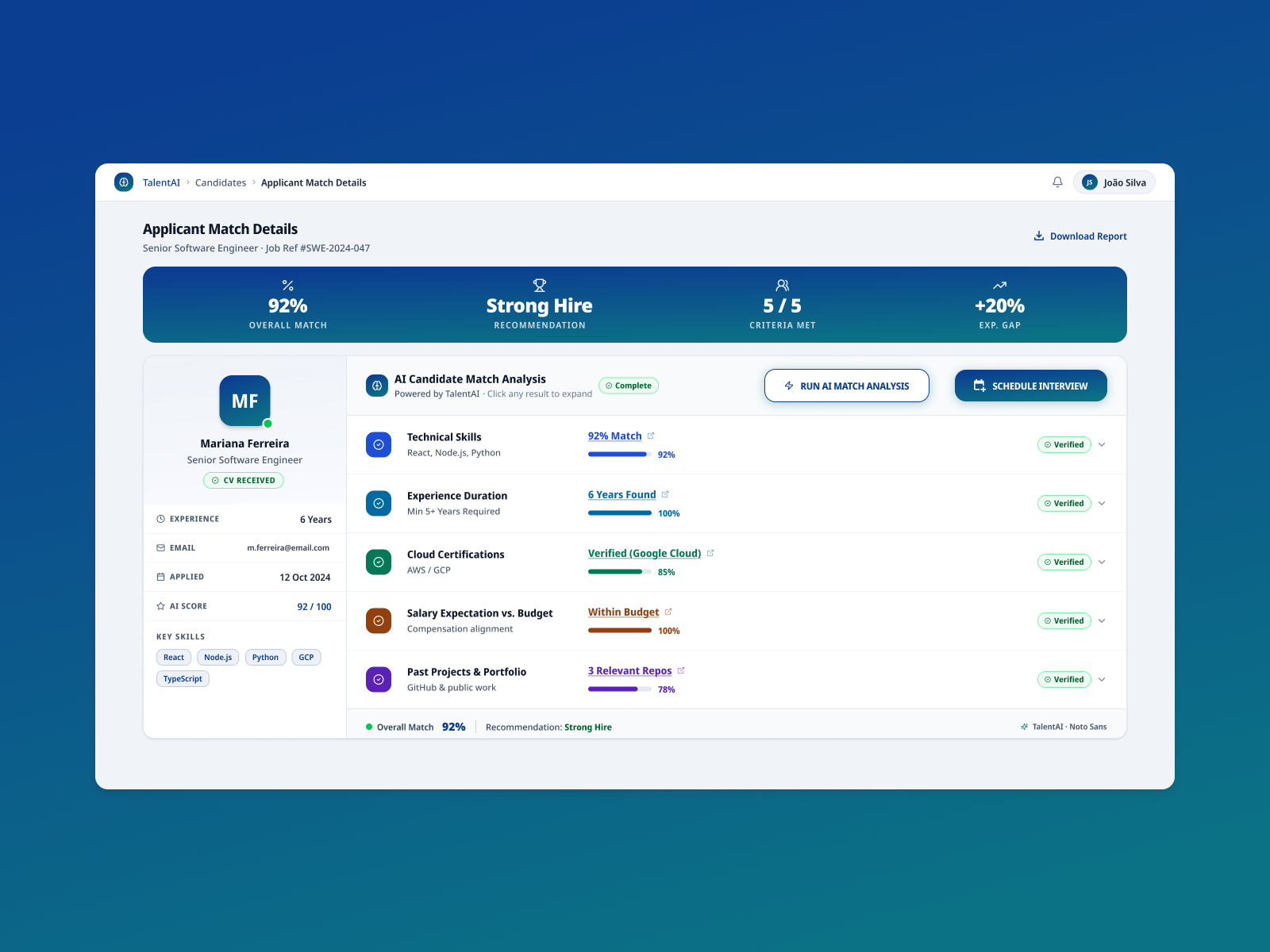
Task: Click m.ferreira@email.com email address
Action: (288, 548)
